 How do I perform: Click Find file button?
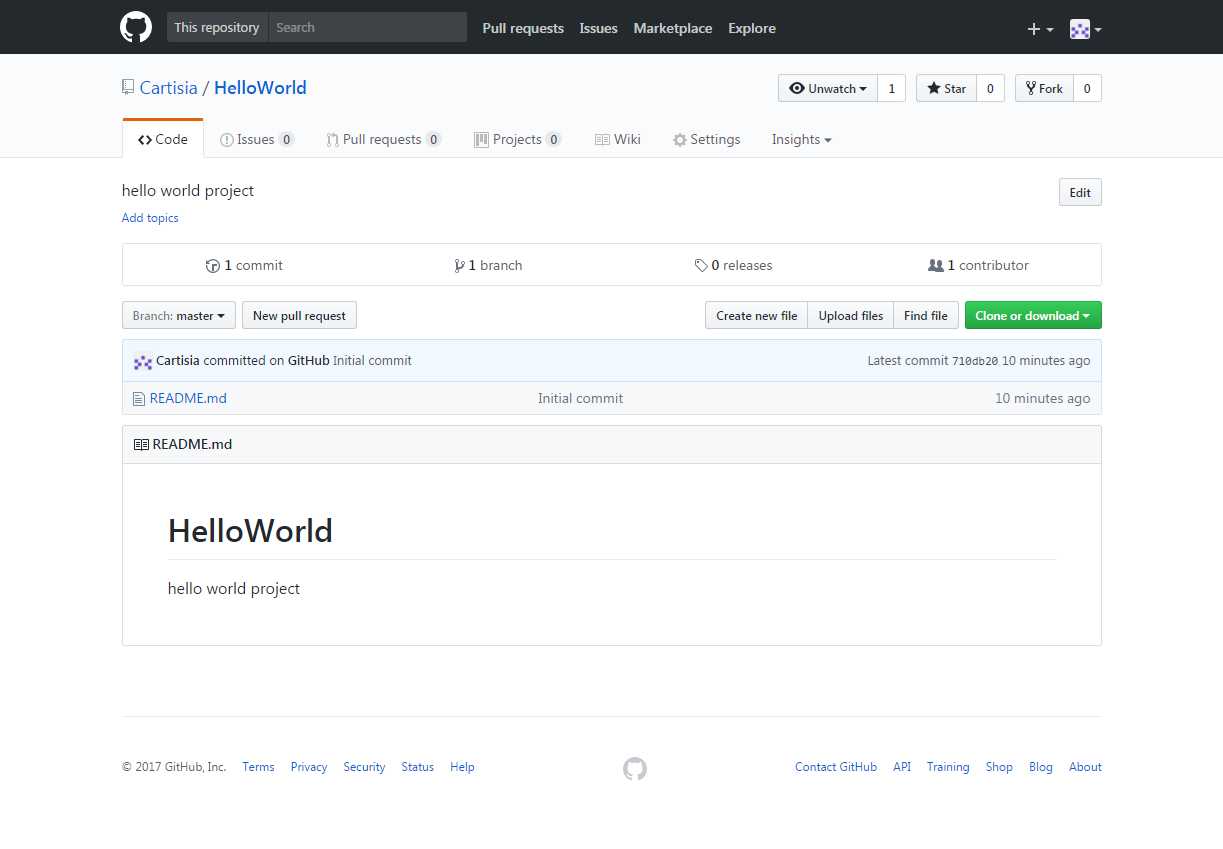point(926,315)
